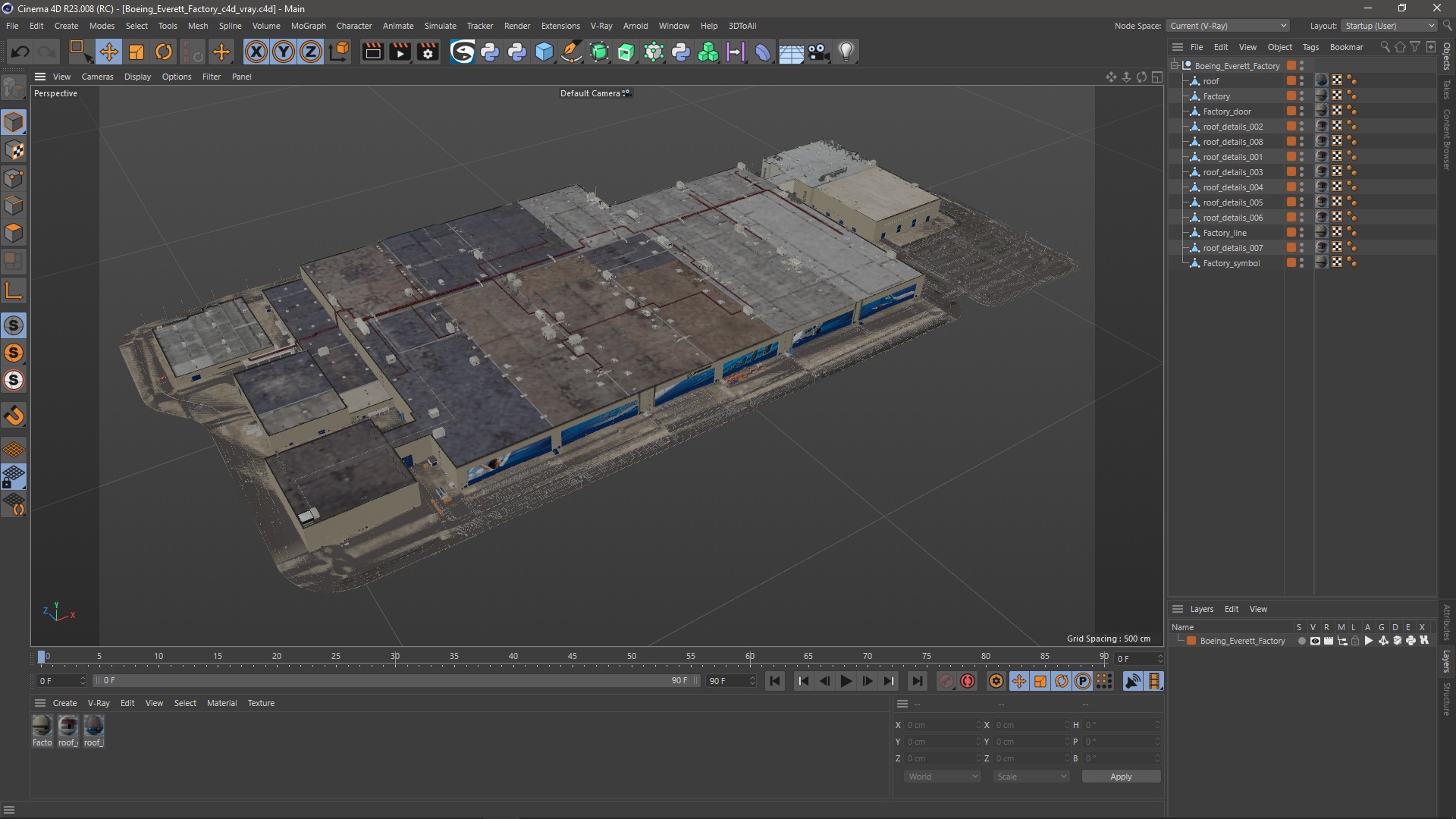Toggle the Autokeying button
The height and width of the screenshot is (819, 1456).
(968, 681)
